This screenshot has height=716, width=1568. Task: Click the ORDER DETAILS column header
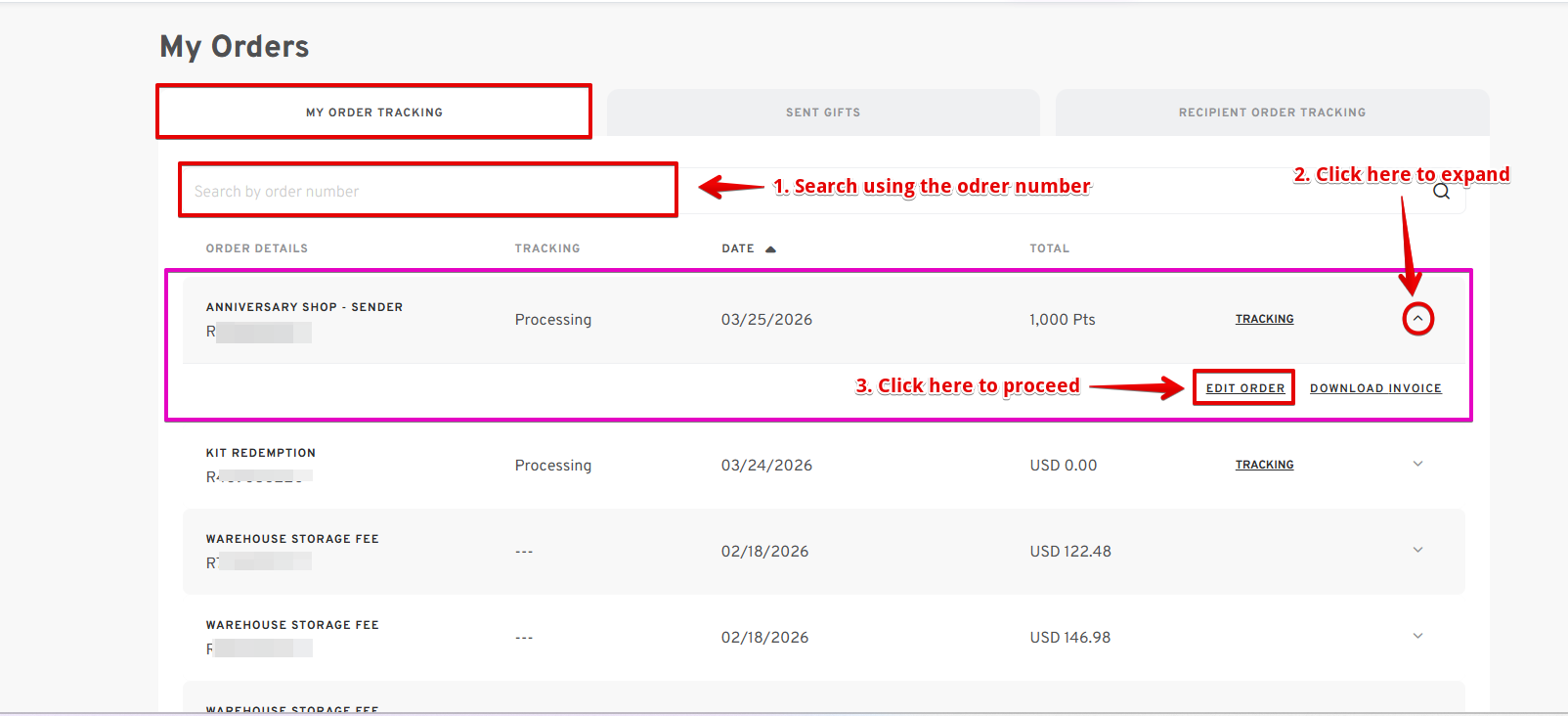[x=257, y=249]
